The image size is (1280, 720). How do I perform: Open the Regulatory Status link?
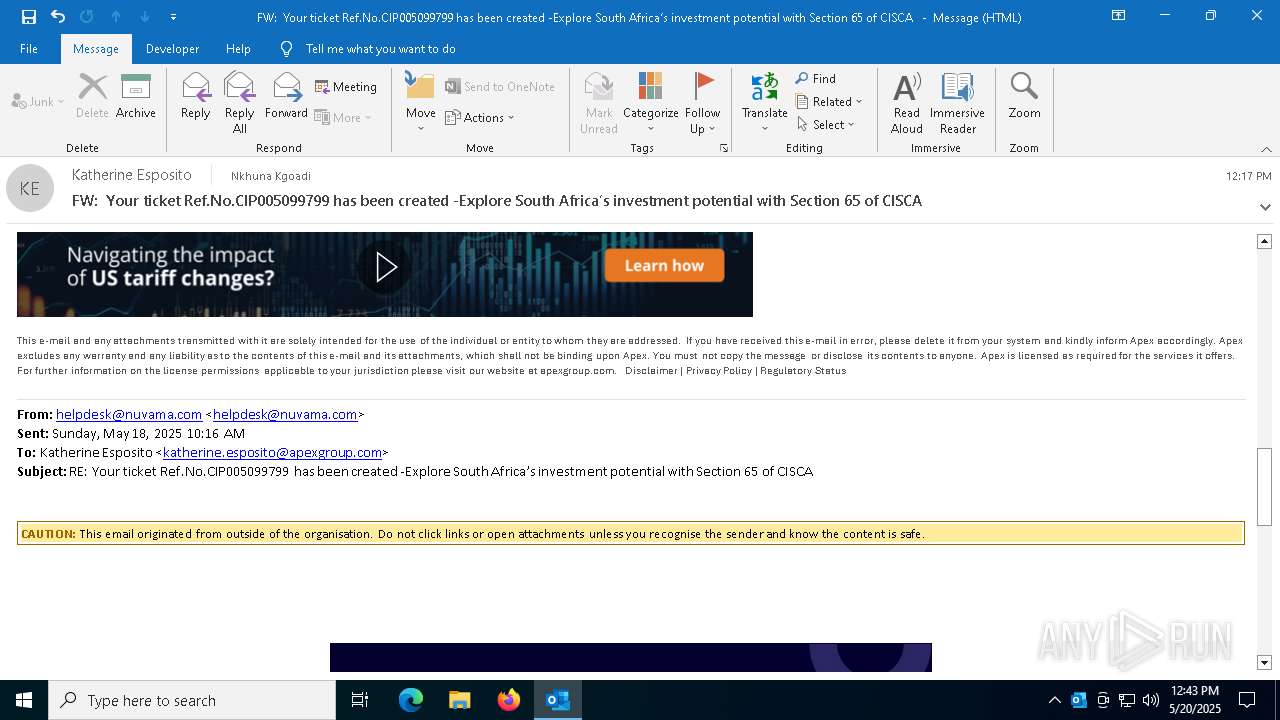(803, 371)
